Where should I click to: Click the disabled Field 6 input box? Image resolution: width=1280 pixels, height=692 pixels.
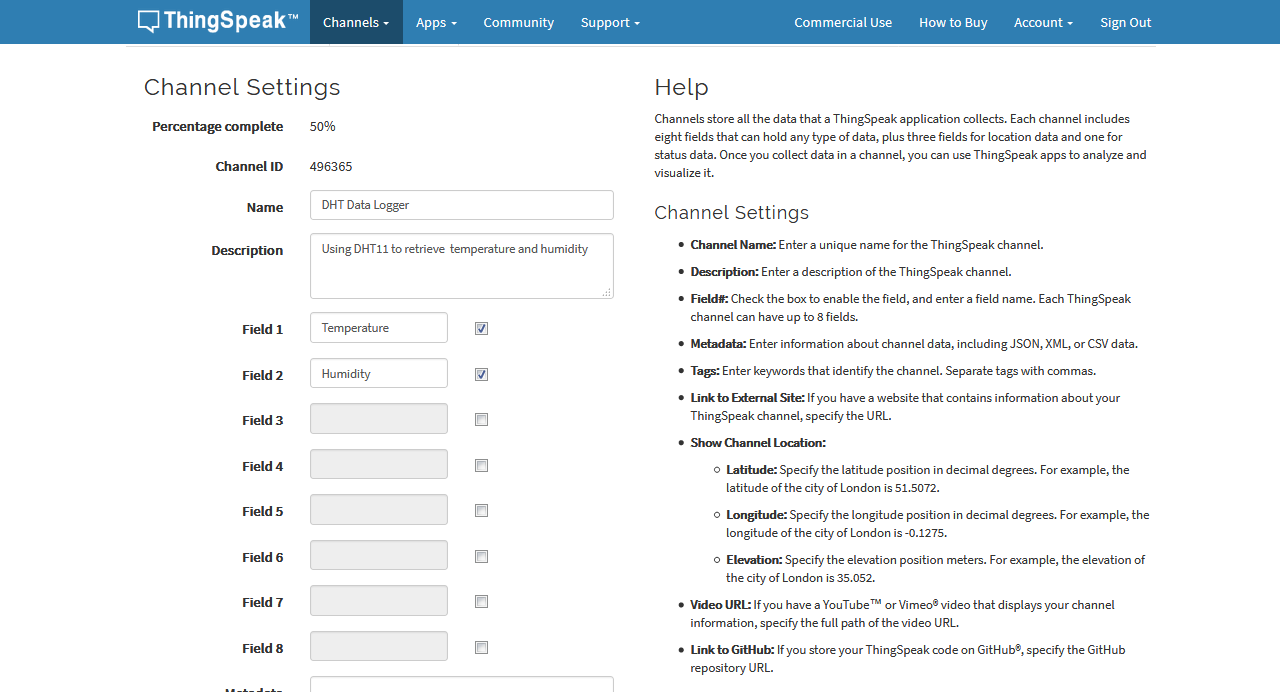tap(379, 556)
